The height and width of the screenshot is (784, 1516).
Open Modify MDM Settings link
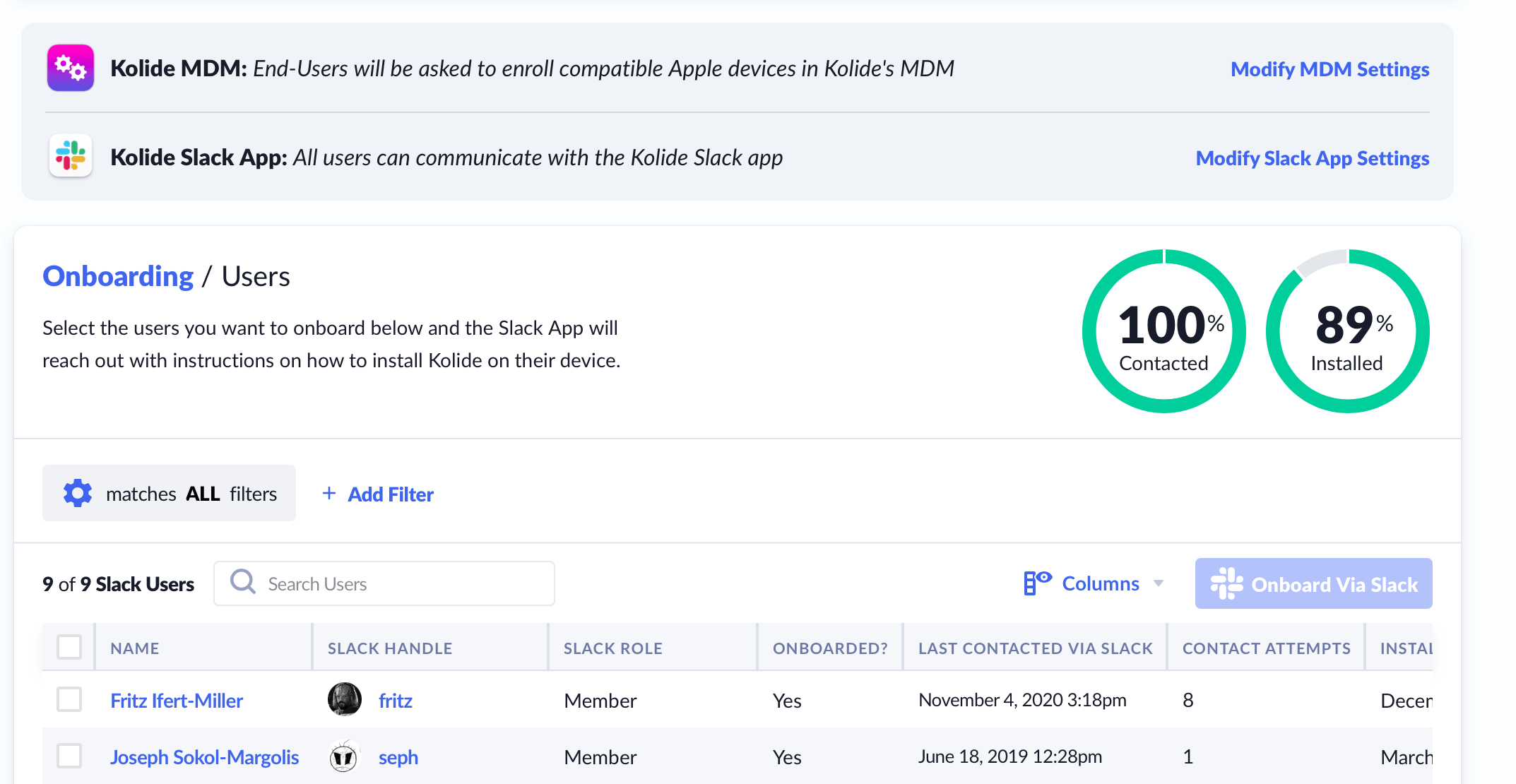click(1330, 69)
